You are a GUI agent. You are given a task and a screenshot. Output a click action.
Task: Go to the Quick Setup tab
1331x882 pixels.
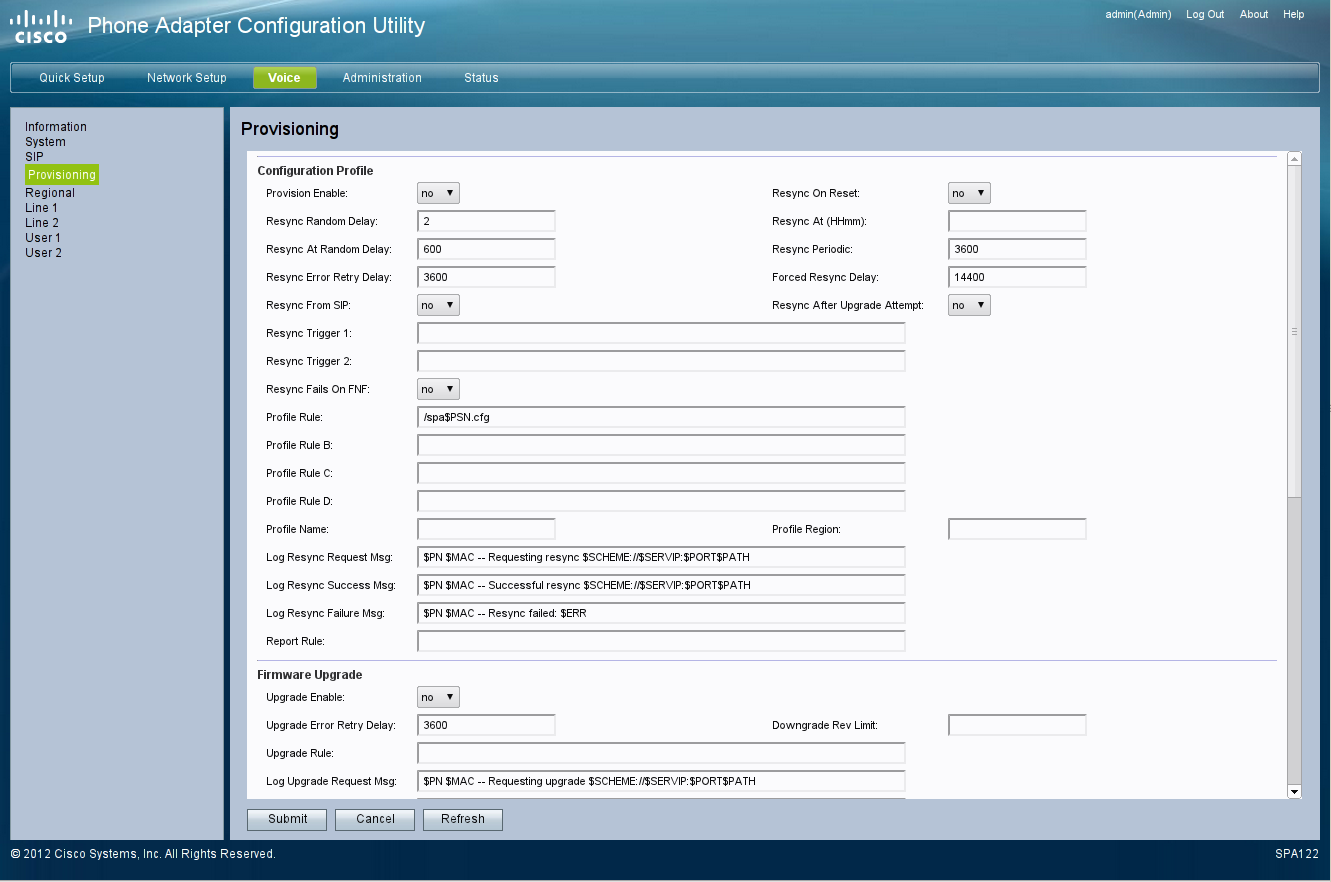[x=72, y=78]
